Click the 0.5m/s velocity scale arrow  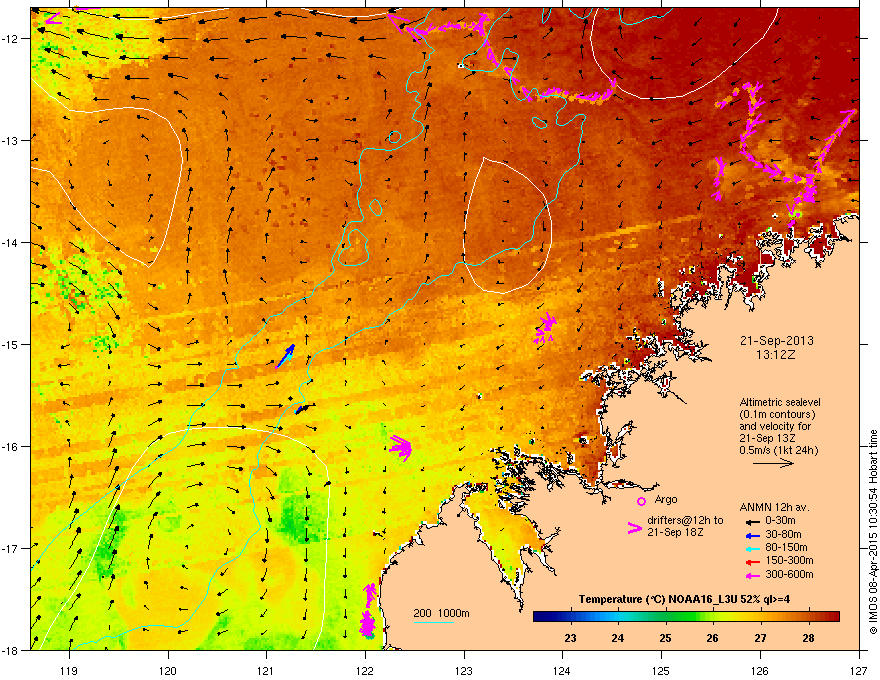773,463
